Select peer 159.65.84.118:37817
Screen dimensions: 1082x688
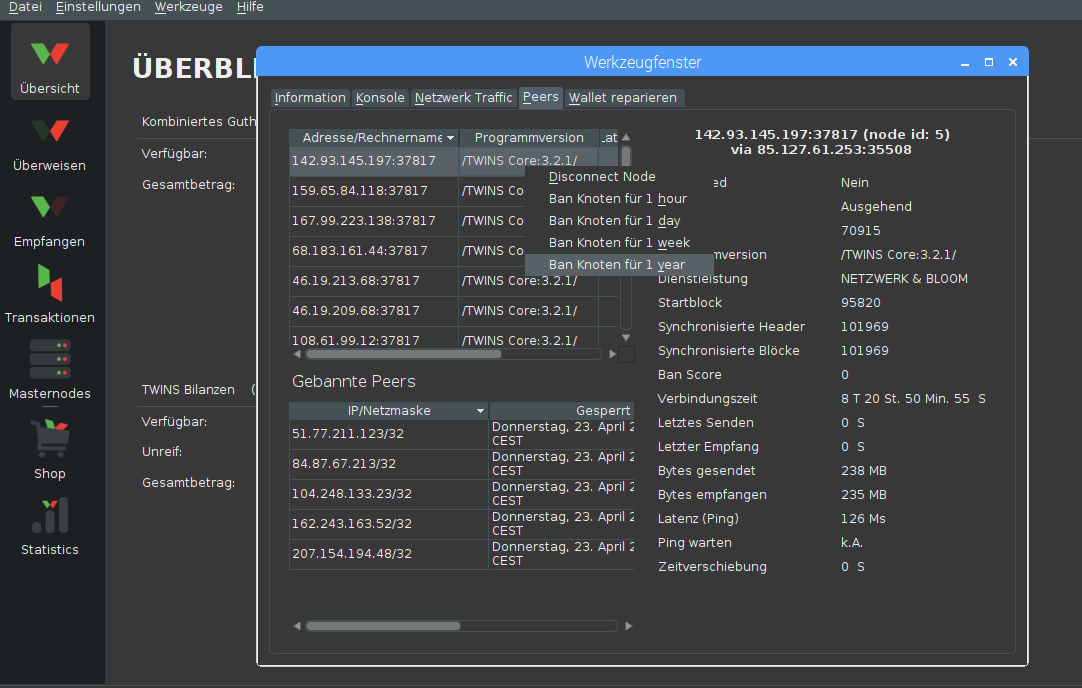(374, 190)
